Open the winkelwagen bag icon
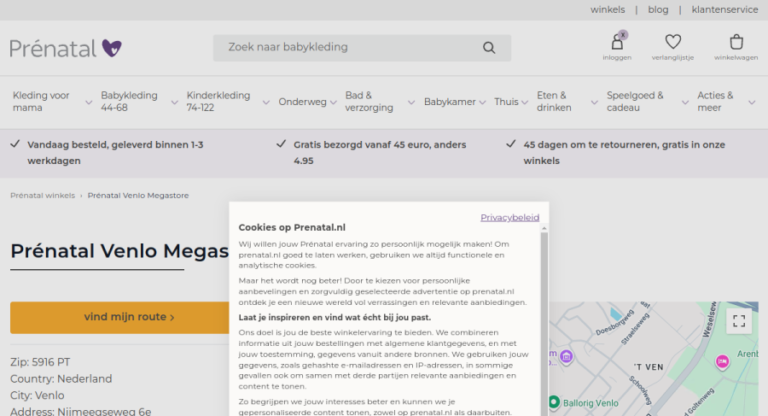 click(736, 42)
